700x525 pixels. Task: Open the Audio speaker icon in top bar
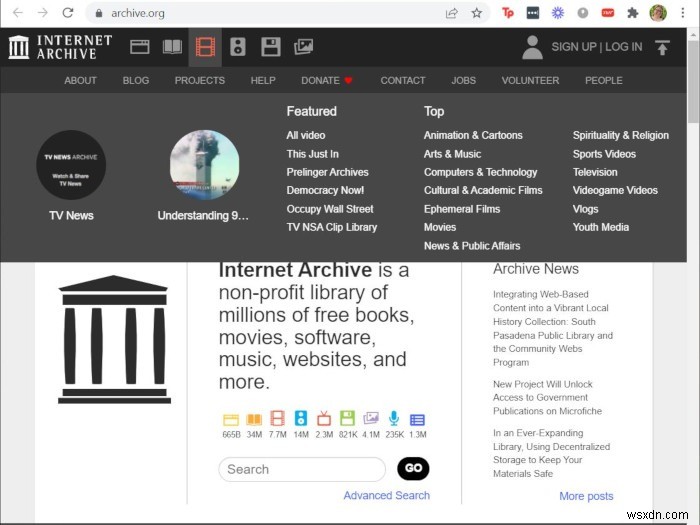238,47
